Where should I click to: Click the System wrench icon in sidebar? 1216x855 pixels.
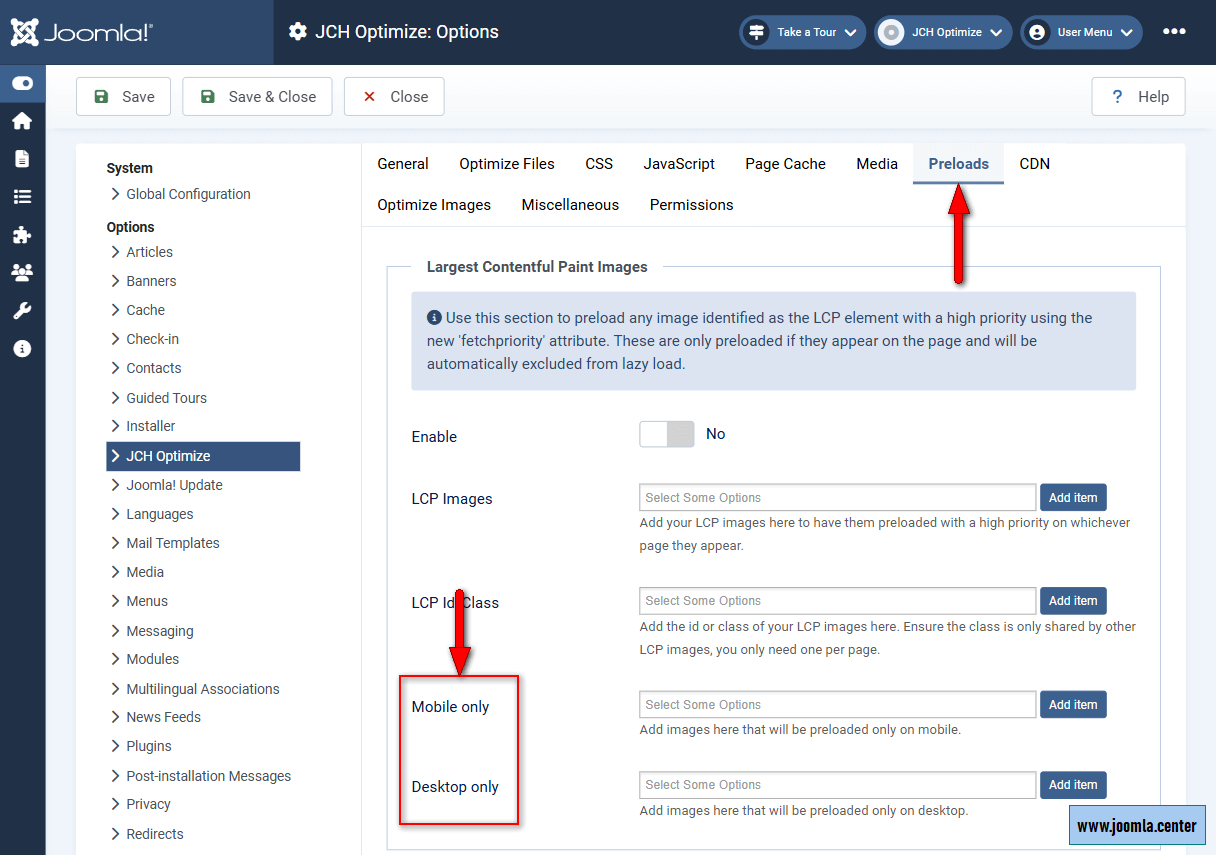click(22, 311)
